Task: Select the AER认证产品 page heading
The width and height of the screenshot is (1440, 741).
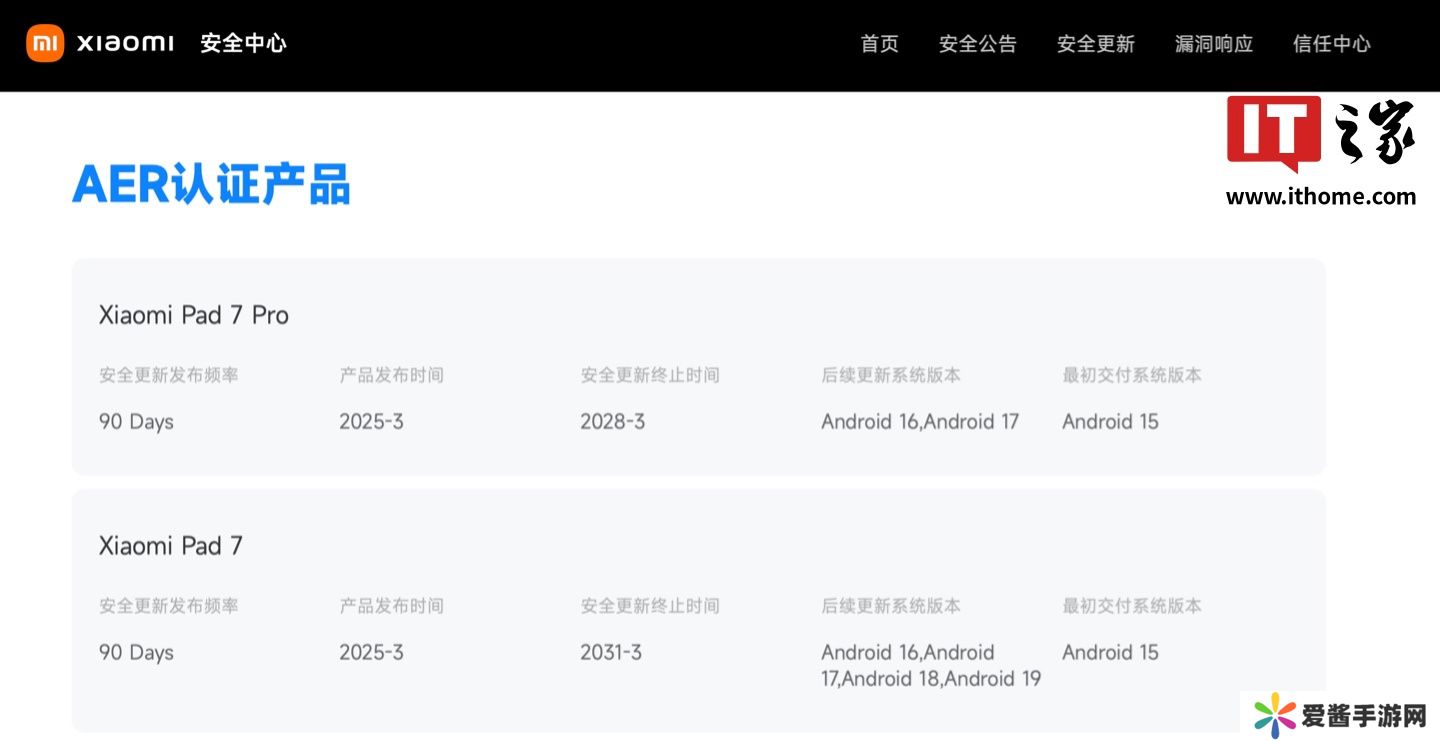Action: pyautogui.click(x=211, y=184)
